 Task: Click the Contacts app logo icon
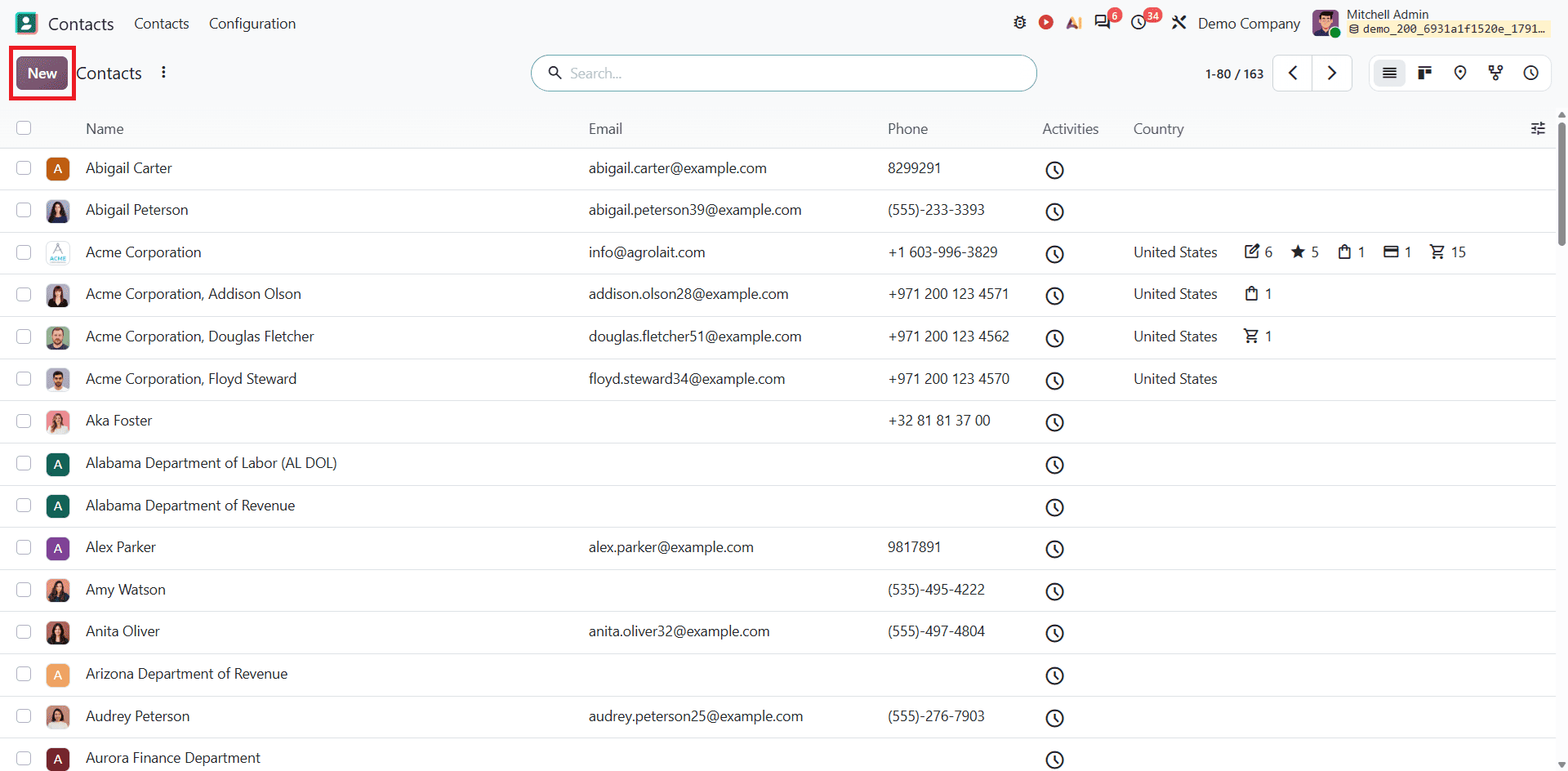(26, 23)
